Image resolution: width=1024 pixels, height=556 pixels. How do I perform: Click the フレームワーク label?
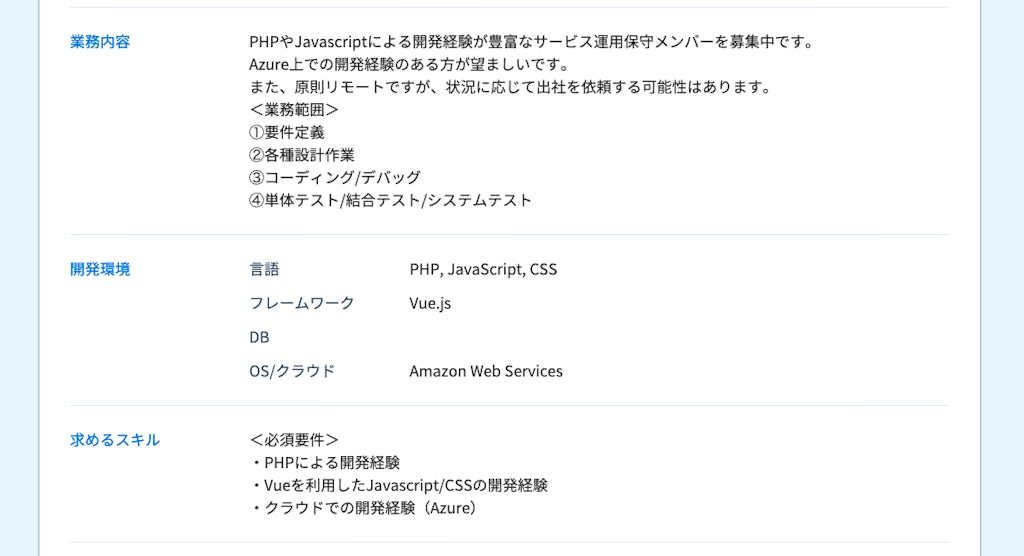[302, 303]
